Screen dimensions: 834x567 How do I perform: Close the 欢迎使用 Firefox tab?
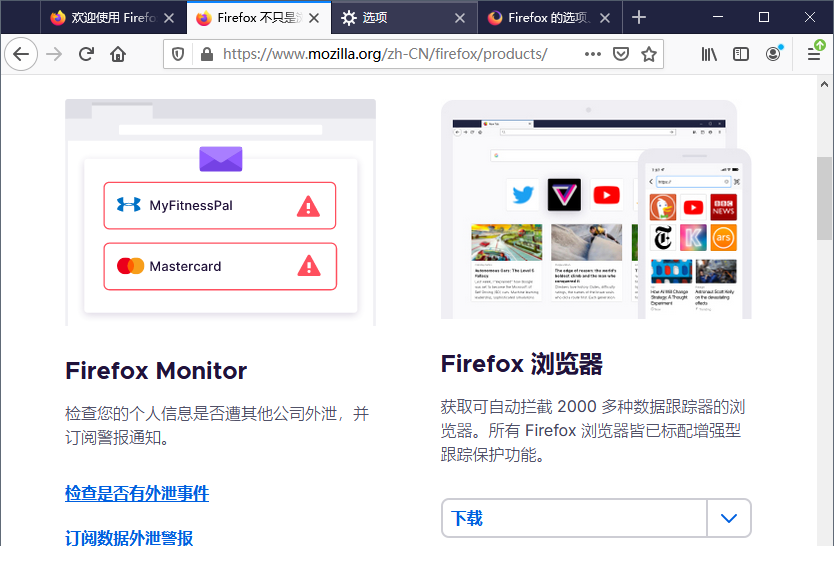pos(169,18)
